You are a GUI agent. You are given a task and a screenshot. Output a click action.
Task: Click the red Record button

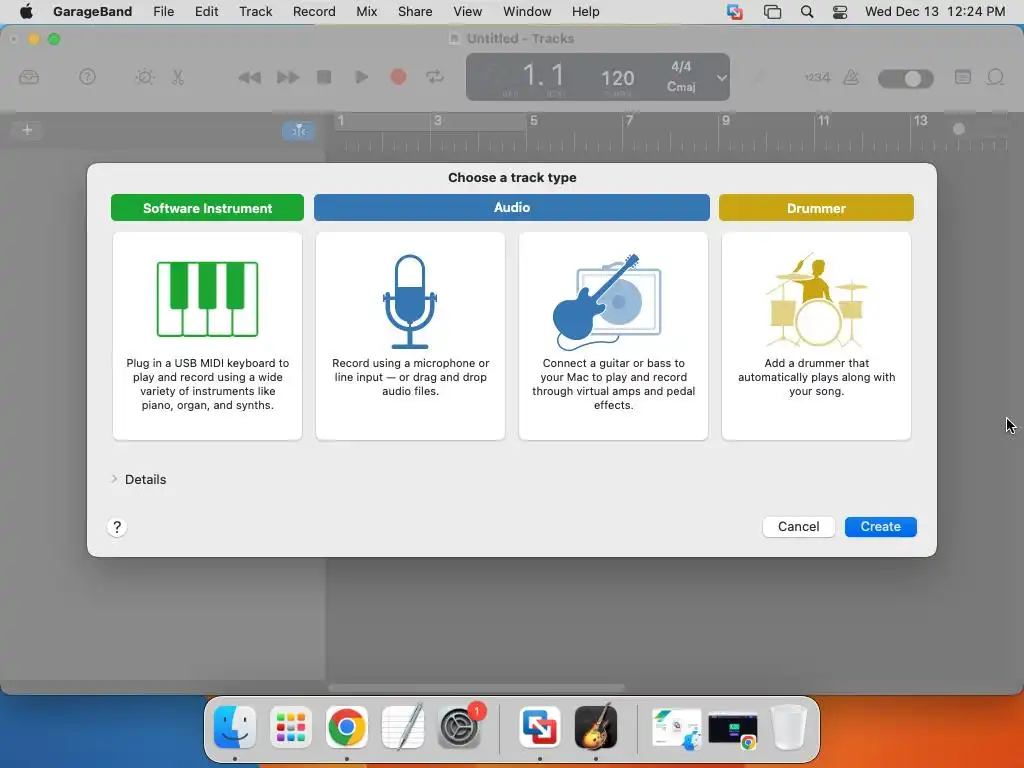pos(398,78)
